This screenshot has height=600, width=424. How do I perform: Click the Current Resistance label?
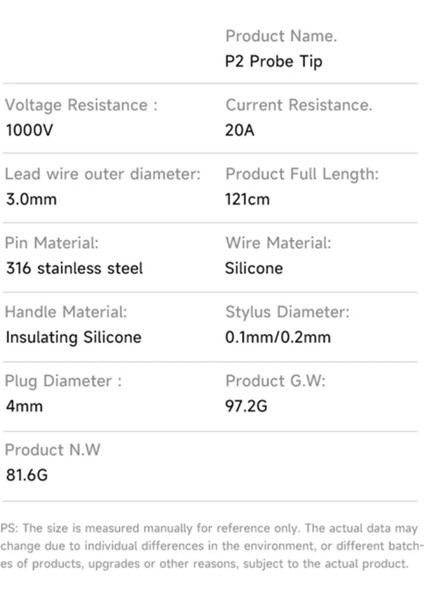point(298,105)
